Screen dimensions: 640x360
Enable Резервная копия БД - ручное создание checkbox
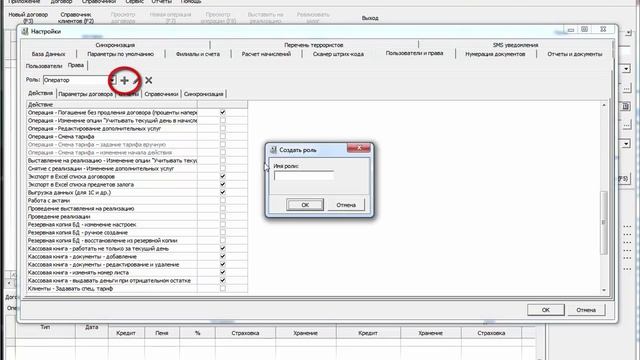222,232
